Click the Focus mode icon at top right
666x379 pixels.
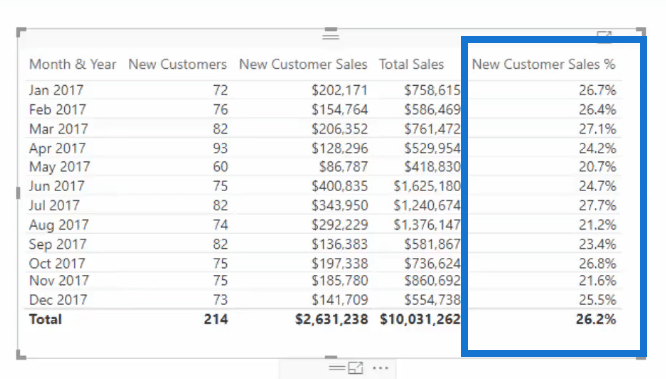(x=604, y=36)
